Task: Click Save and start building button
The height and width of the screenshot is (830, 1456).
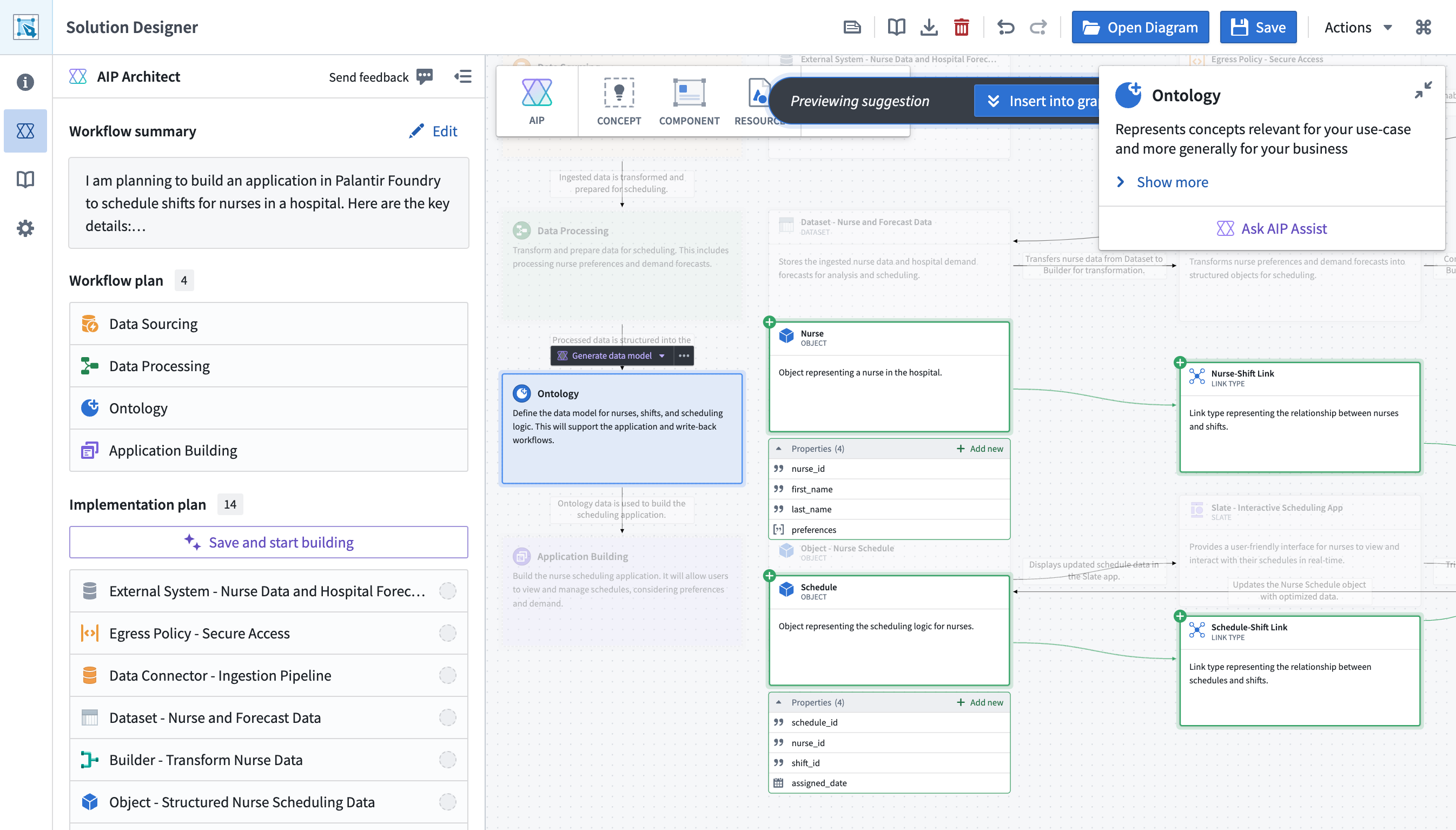Action: pyautogui.click(x=268, y=542)
